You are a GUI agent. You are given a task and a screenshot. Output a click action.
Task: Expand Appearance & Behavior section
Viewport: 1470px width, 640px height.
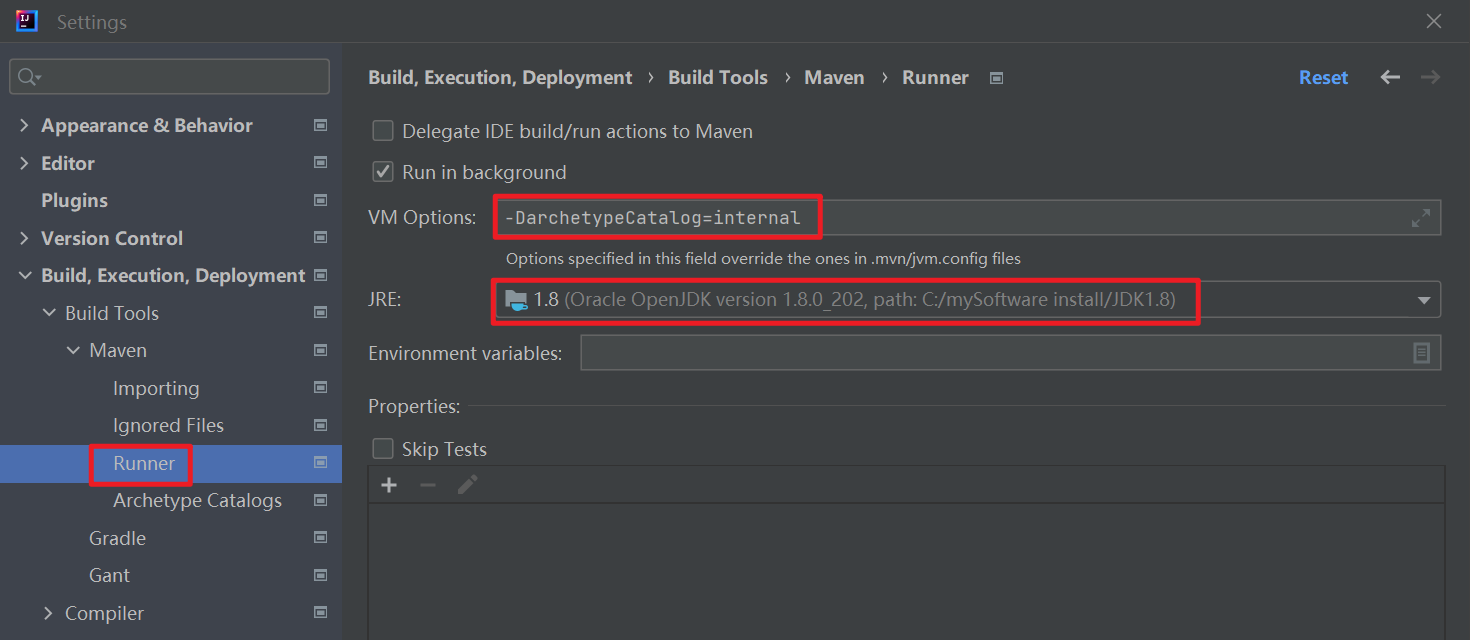pos(24,126)
